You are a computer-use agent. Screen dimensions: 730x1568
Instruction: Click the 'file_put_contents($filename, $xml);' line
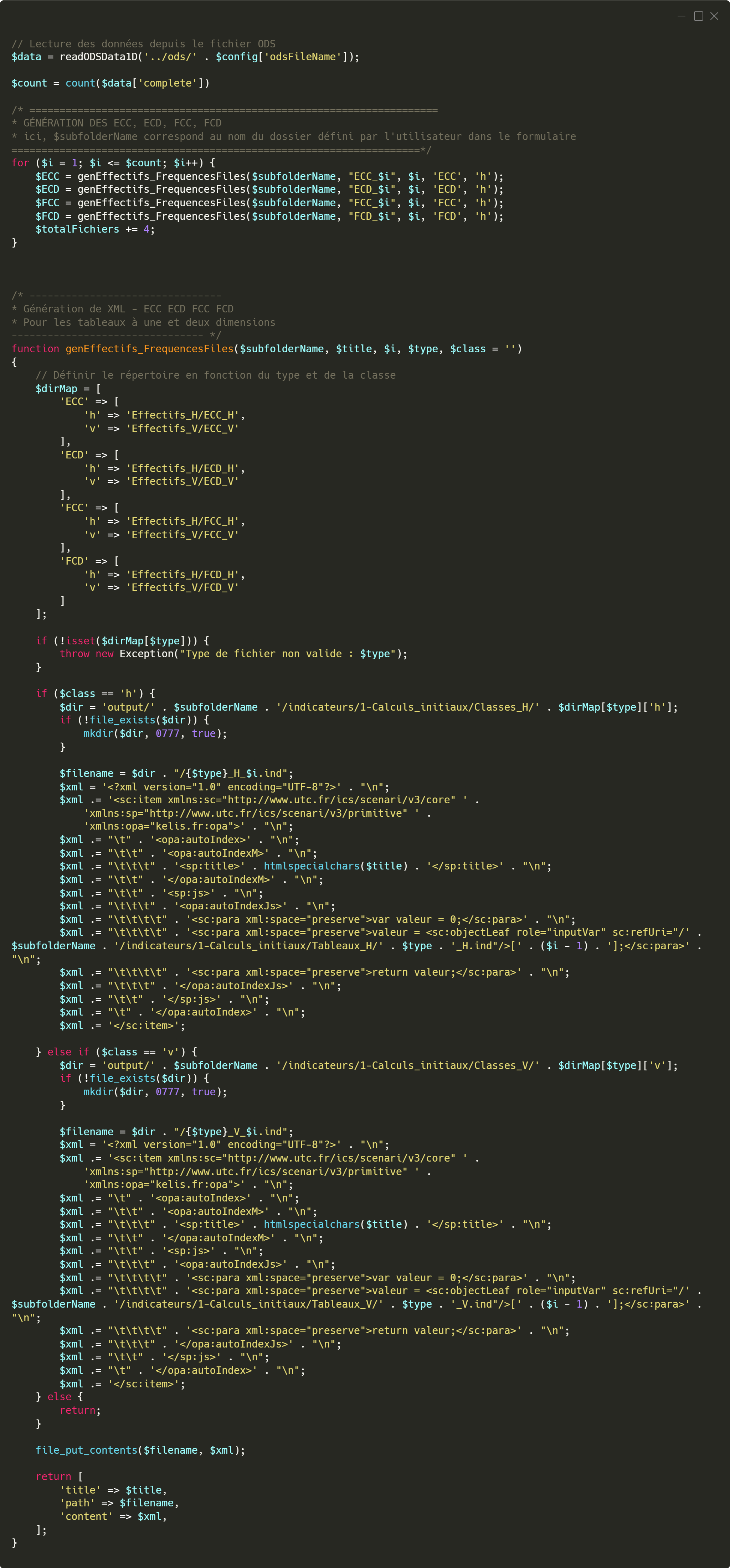point(140,1450)
